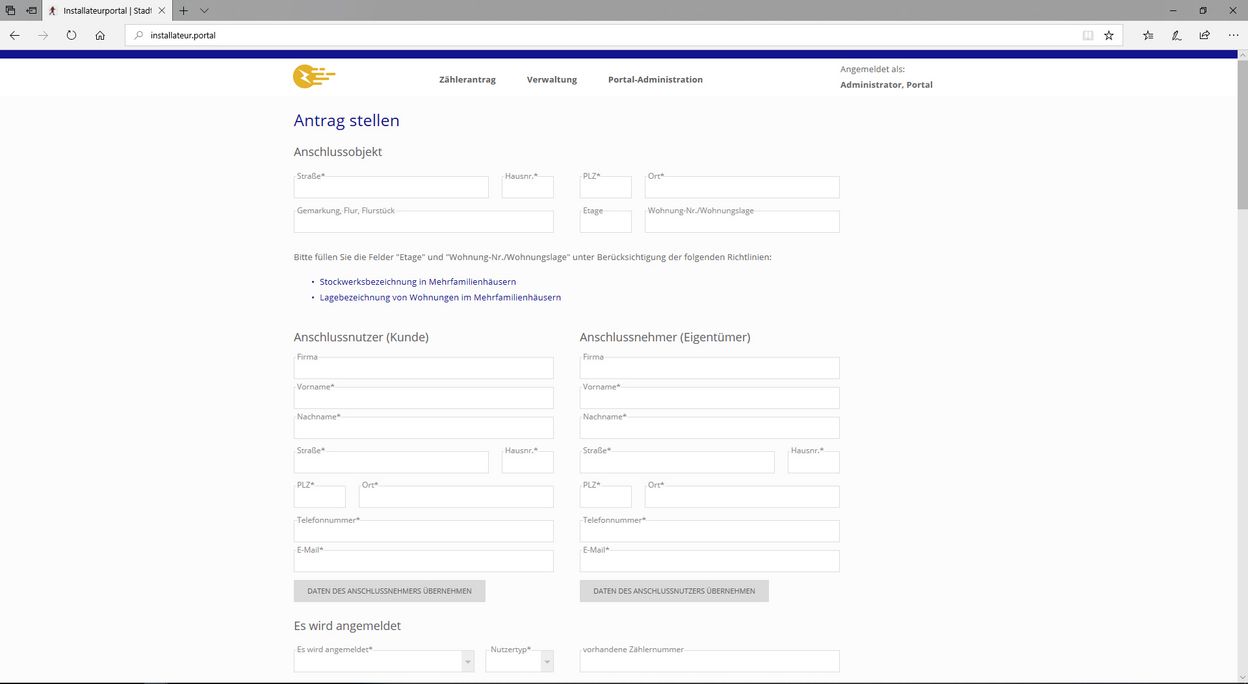The image size is (1248, 684).
Task: Go to the browser Home icon
Action: [x=100, y=35]
